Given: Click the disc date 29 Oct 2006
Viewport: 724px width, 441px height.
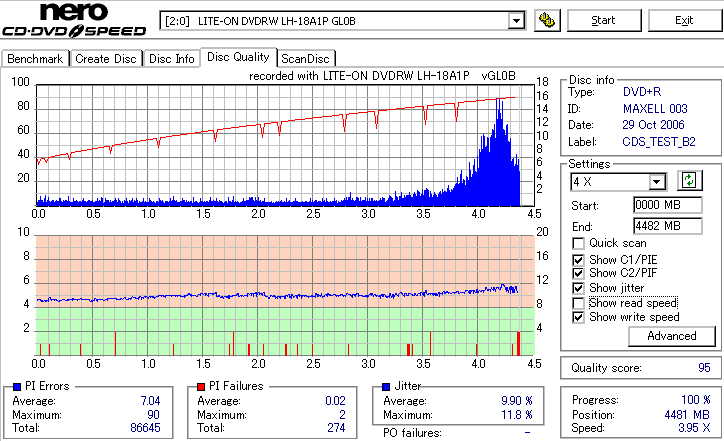Looking at the screenshot, I should point(653,125).
